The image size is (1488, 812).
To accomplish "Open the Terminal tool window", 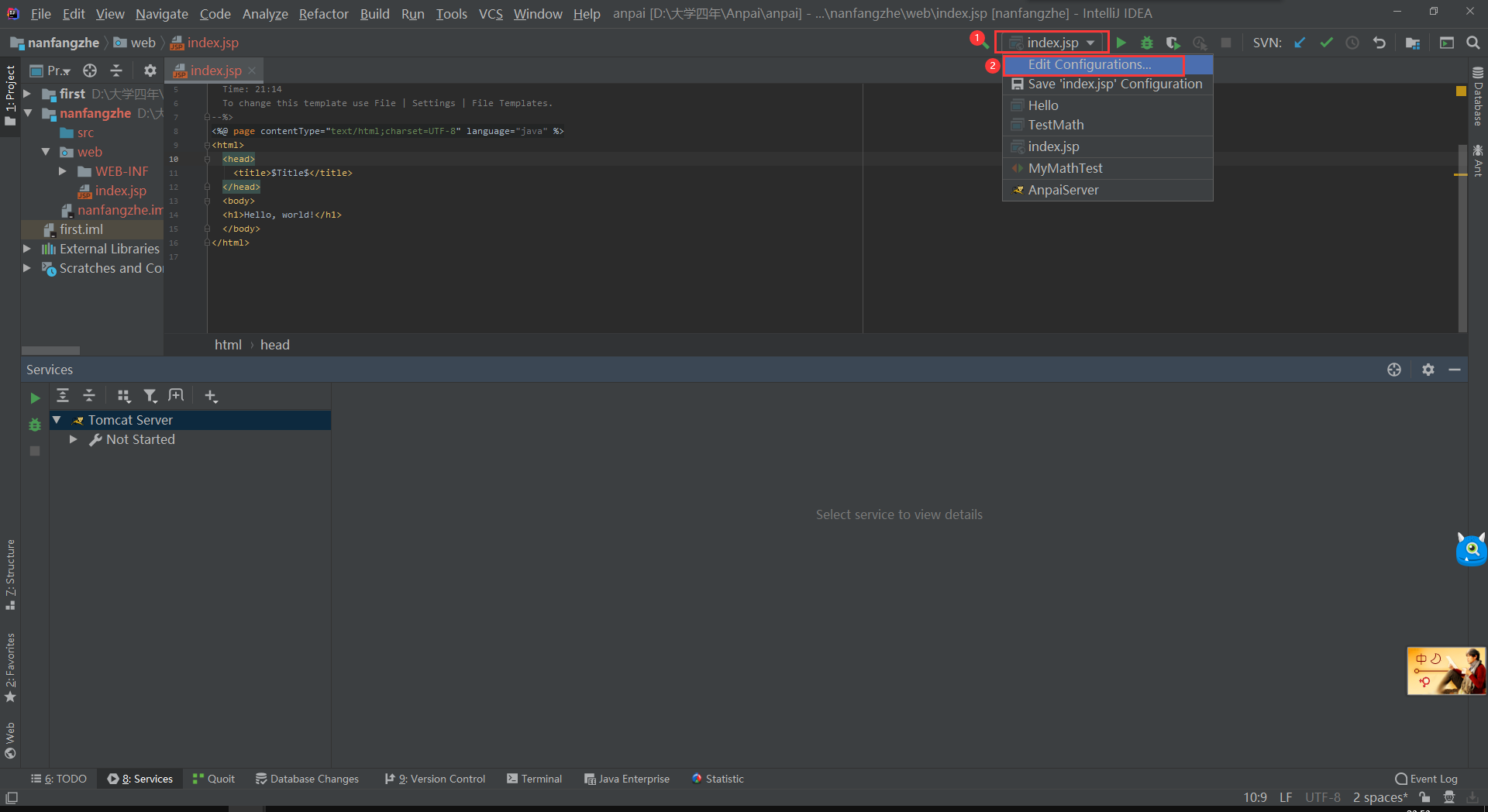I will coord(534,779).
